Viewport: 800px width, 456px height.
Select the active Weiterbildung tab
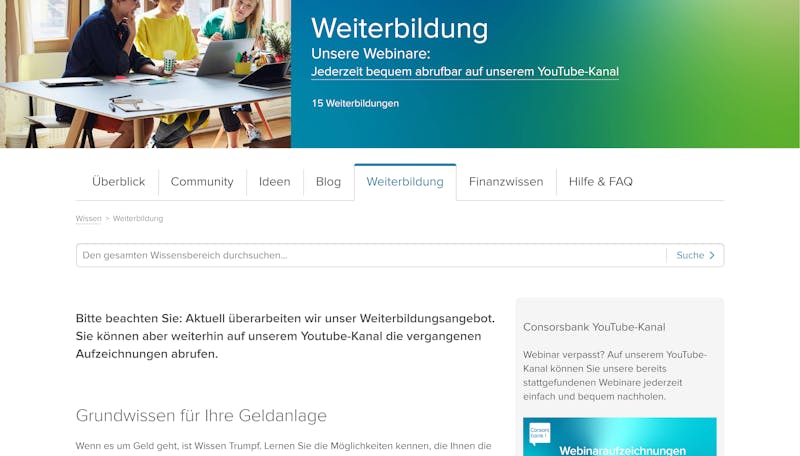pos(405,182)
